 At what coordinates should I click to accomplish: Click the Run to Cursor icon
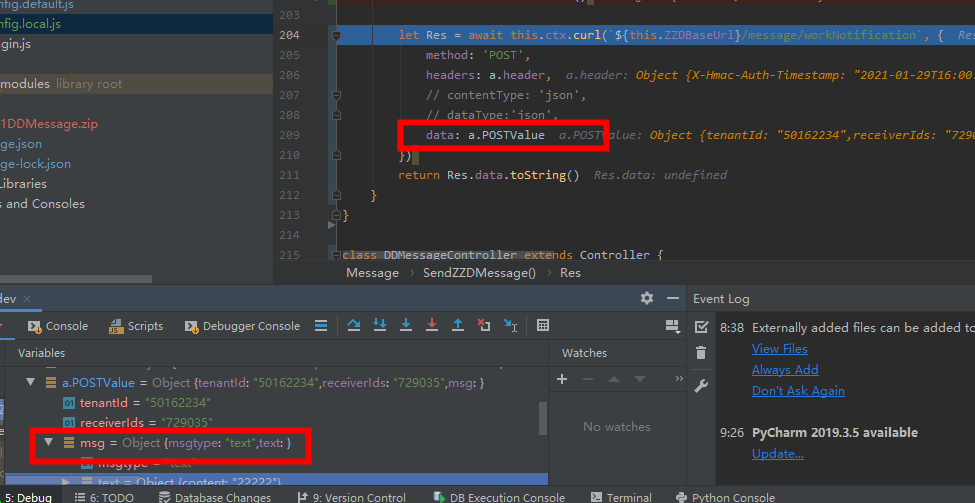pyautogui.click(x=511, y=325)
